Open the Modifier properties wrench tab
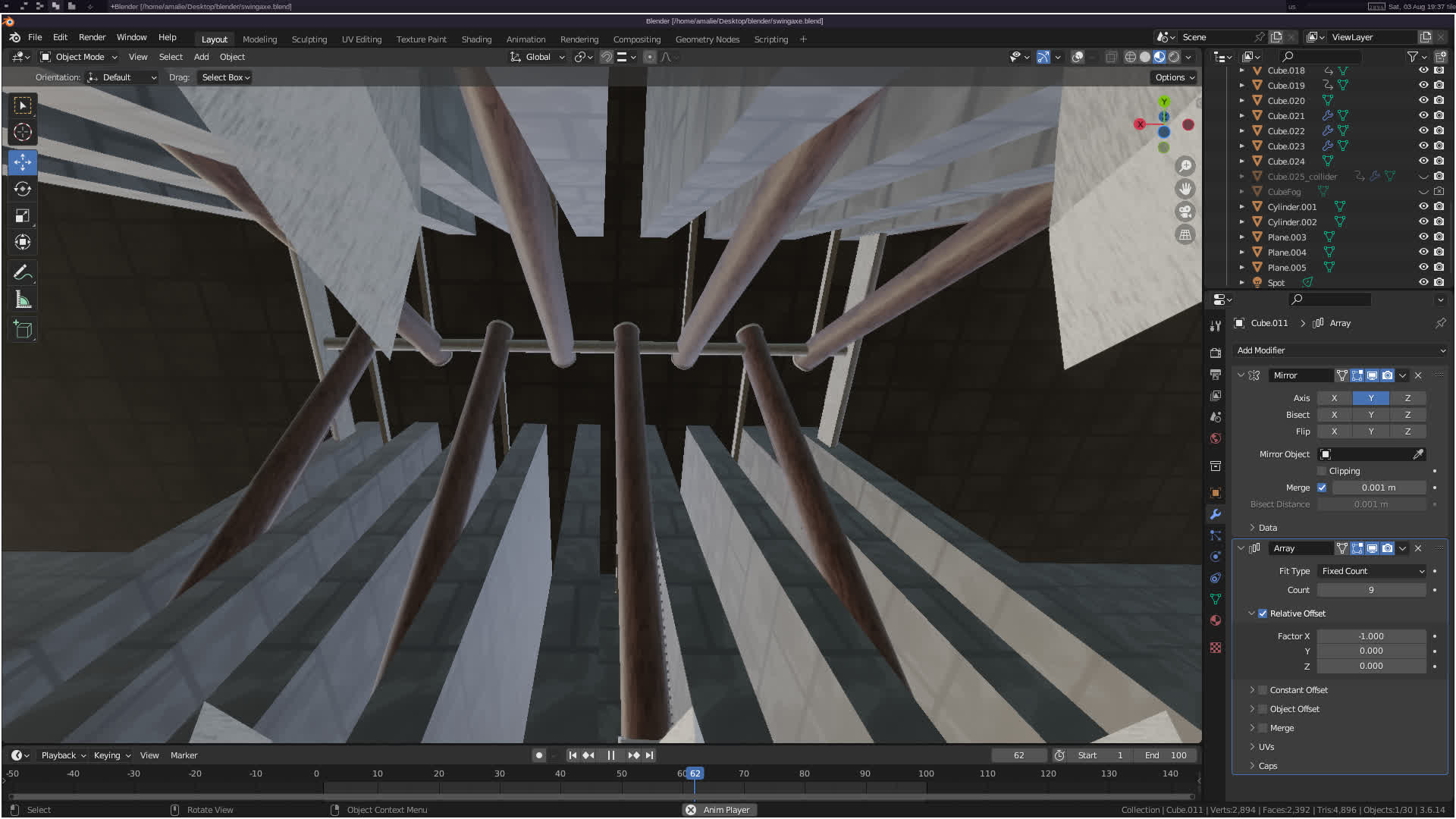Screen dimensions: 1456x819 click(1216, 514)
